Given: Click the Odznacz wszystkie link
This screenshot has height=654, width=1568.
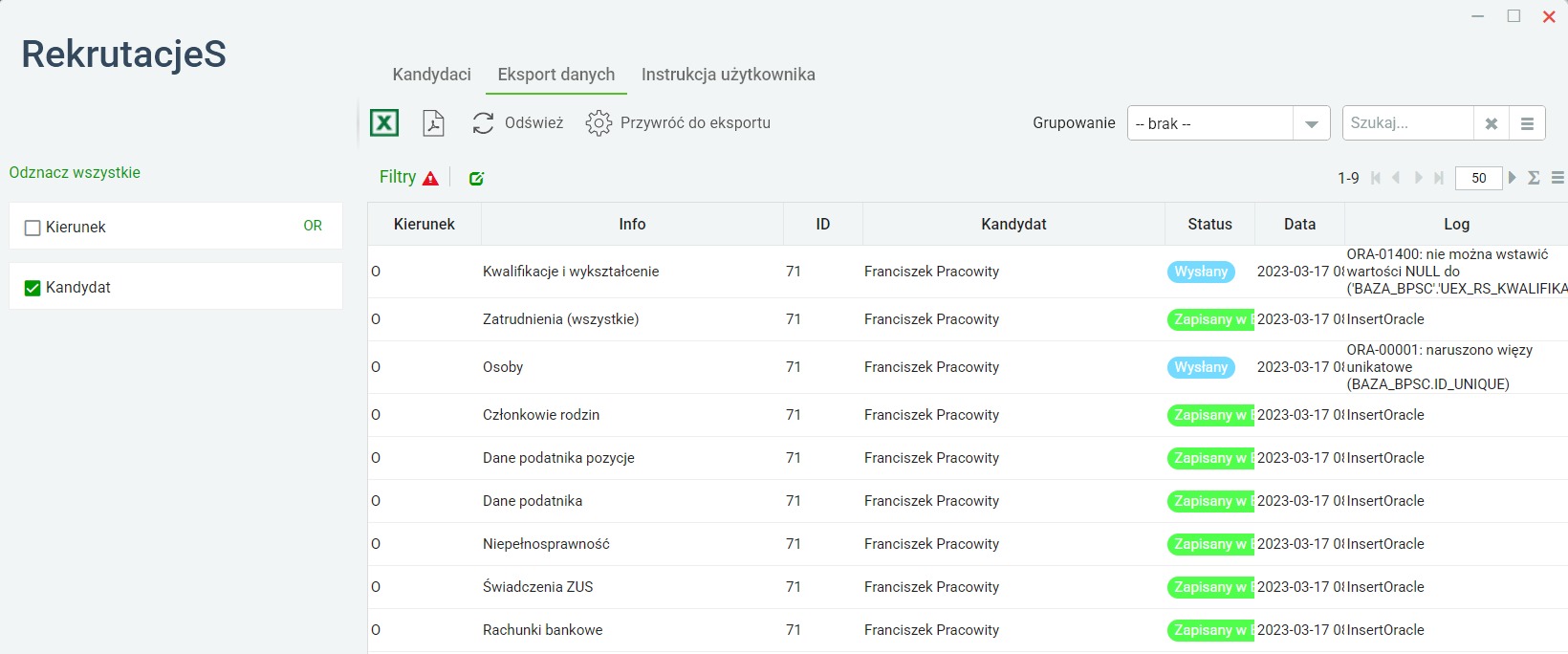Looking at the screenshot, I should click(x=75, y=173).
